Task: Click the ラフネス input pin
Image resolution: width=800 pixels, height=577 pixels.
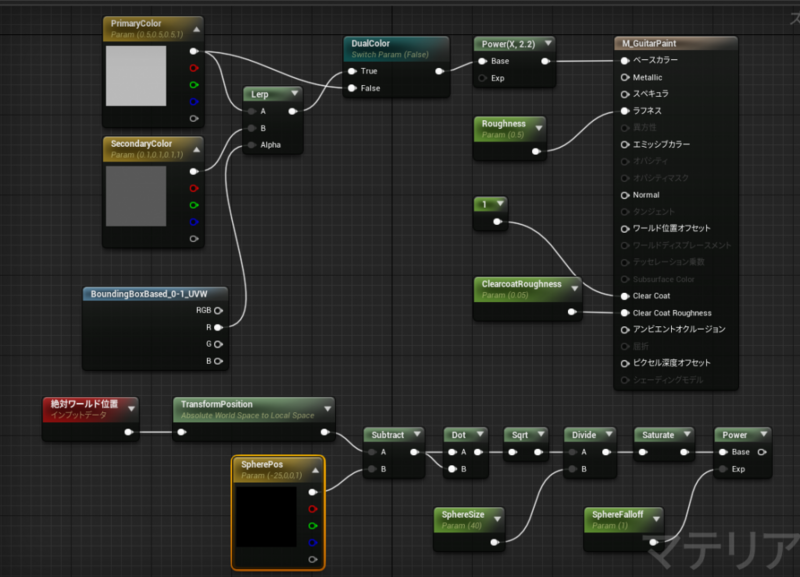Action: click(624, 111)
